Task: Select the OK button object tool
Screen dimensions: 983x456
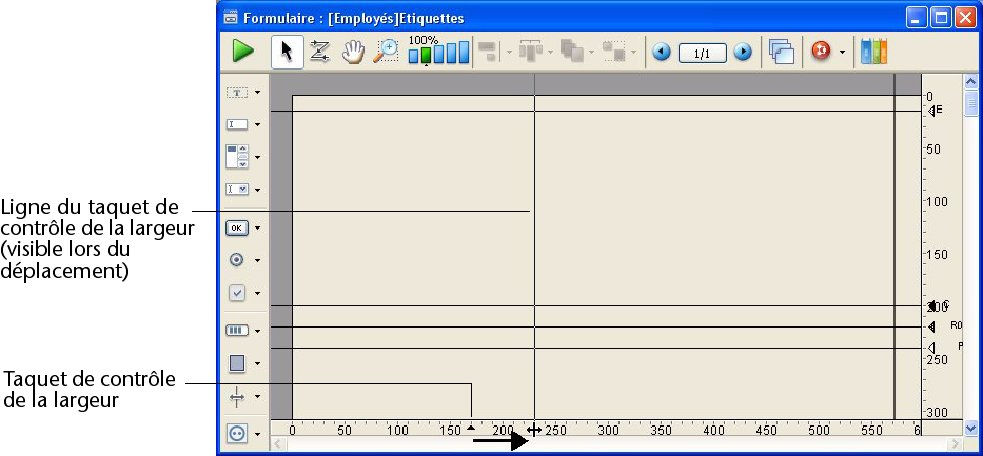Action: (x=237, y=227)
